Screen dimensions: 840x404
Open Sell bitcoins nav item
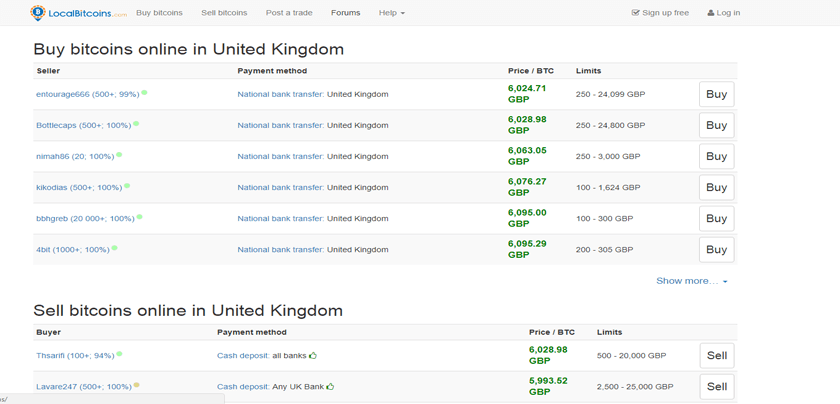click(x=224, y=13)
